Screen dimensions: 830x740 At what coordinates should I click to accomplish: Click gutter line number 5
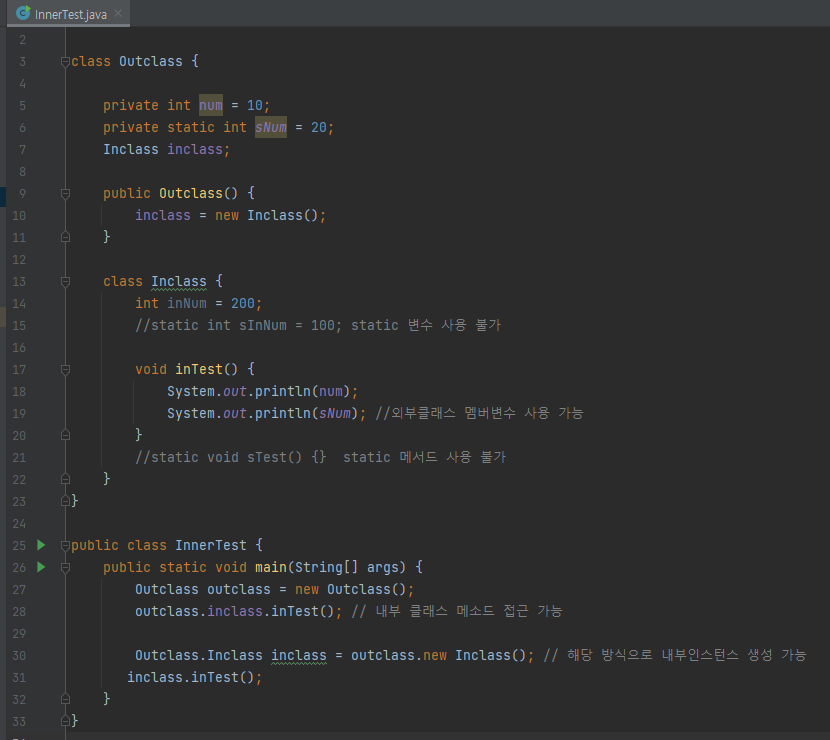22,105
